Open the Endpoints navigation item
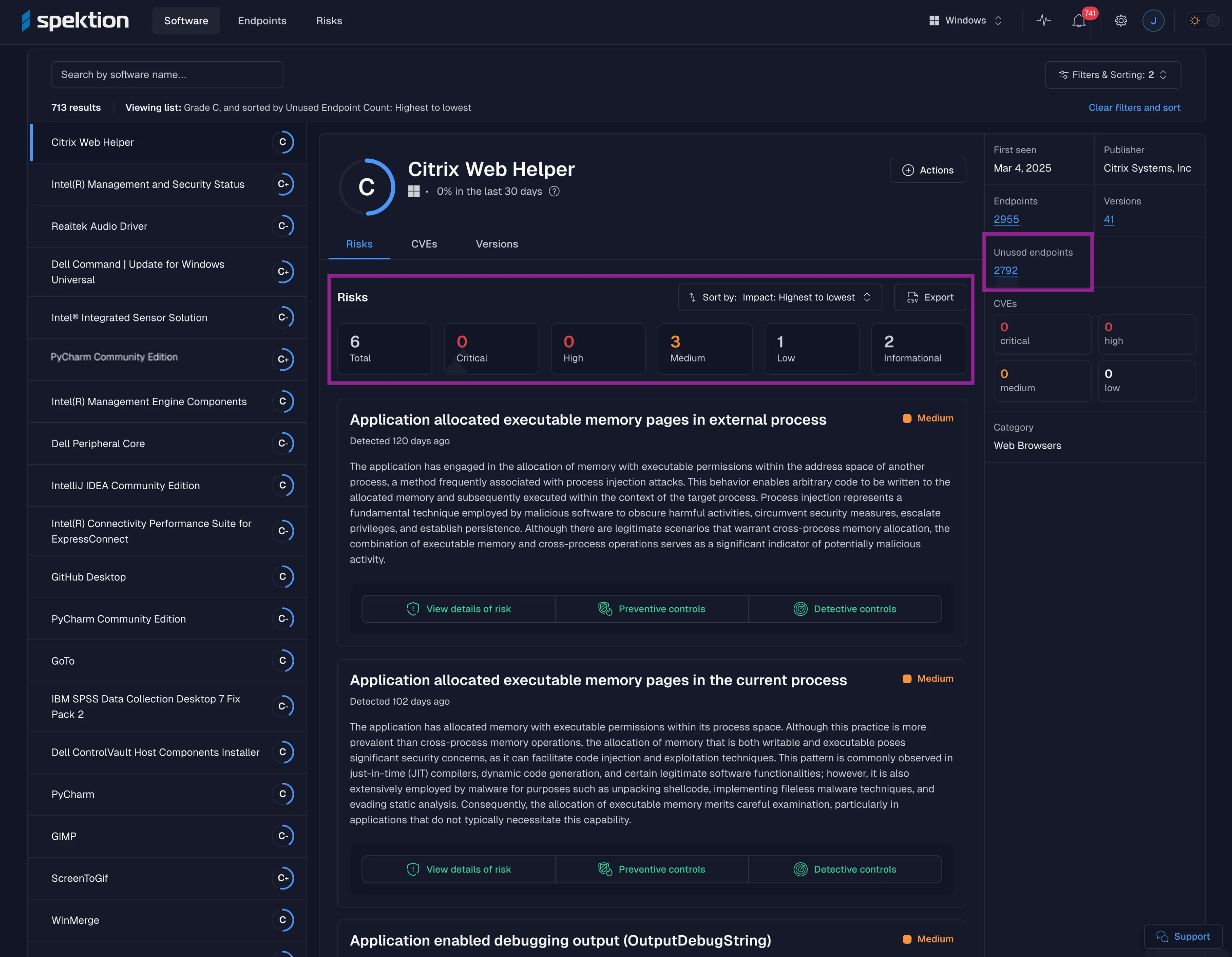 click(x=262, y=20)
